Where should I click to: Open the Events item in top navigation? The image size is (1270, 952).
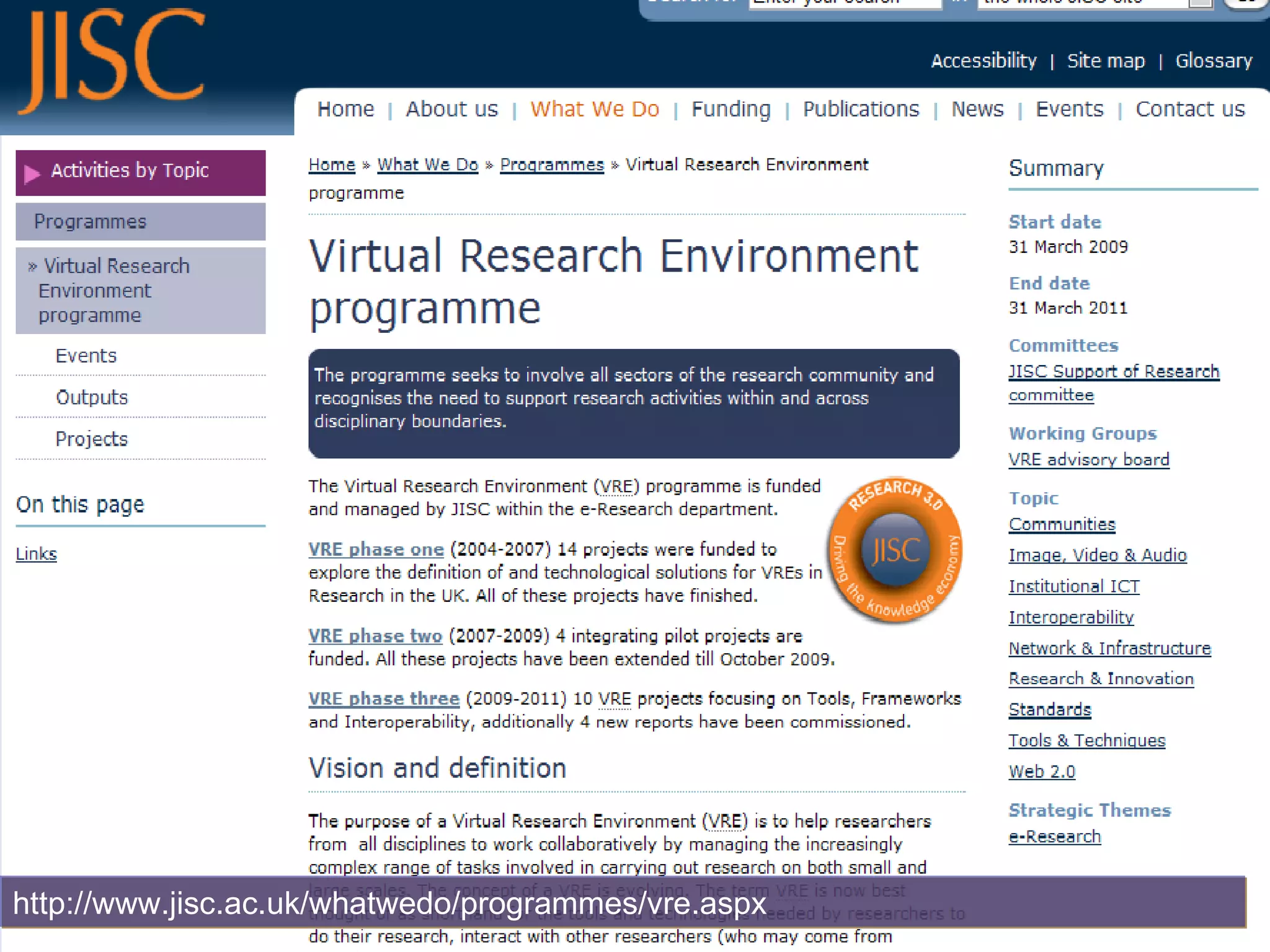tap(1070, 109)
